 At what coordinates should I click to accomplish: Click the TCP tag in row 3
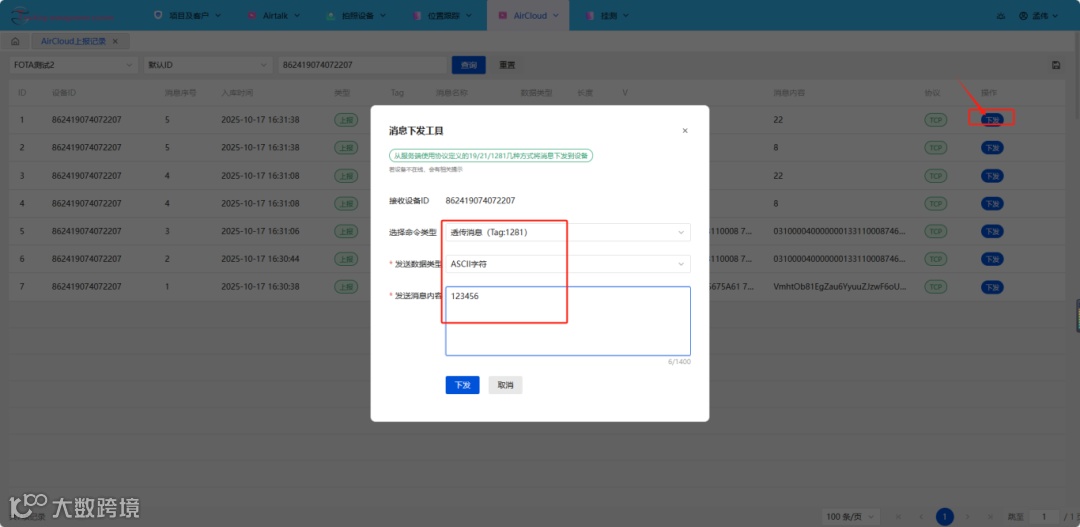click(x=935, y=176)
